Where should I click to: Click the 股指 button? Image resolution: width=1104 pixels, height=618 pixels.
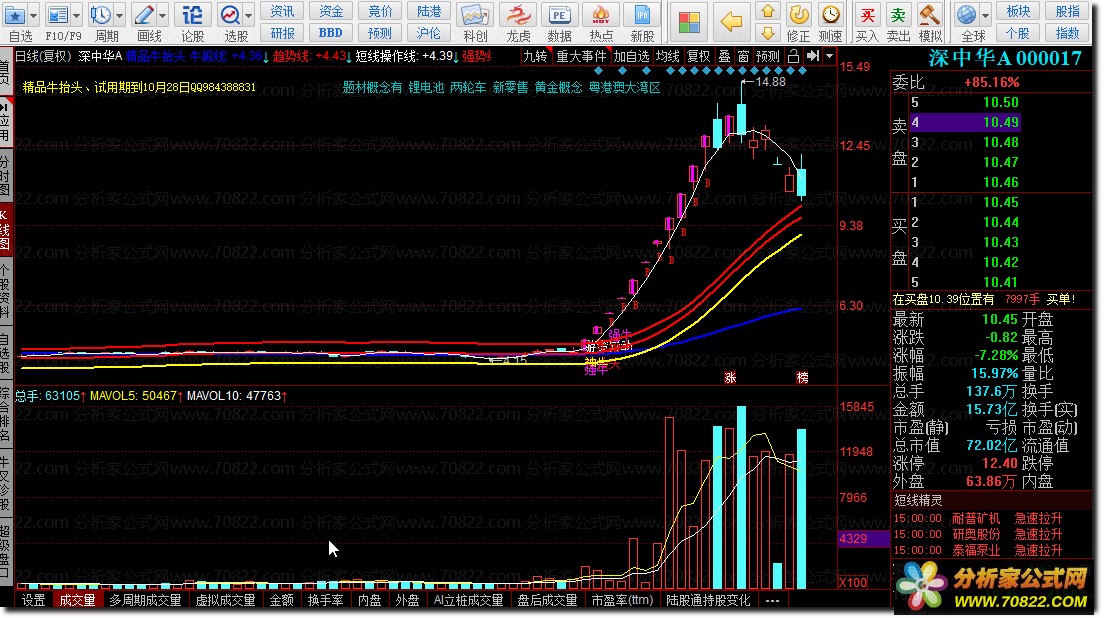[1067, 11]
